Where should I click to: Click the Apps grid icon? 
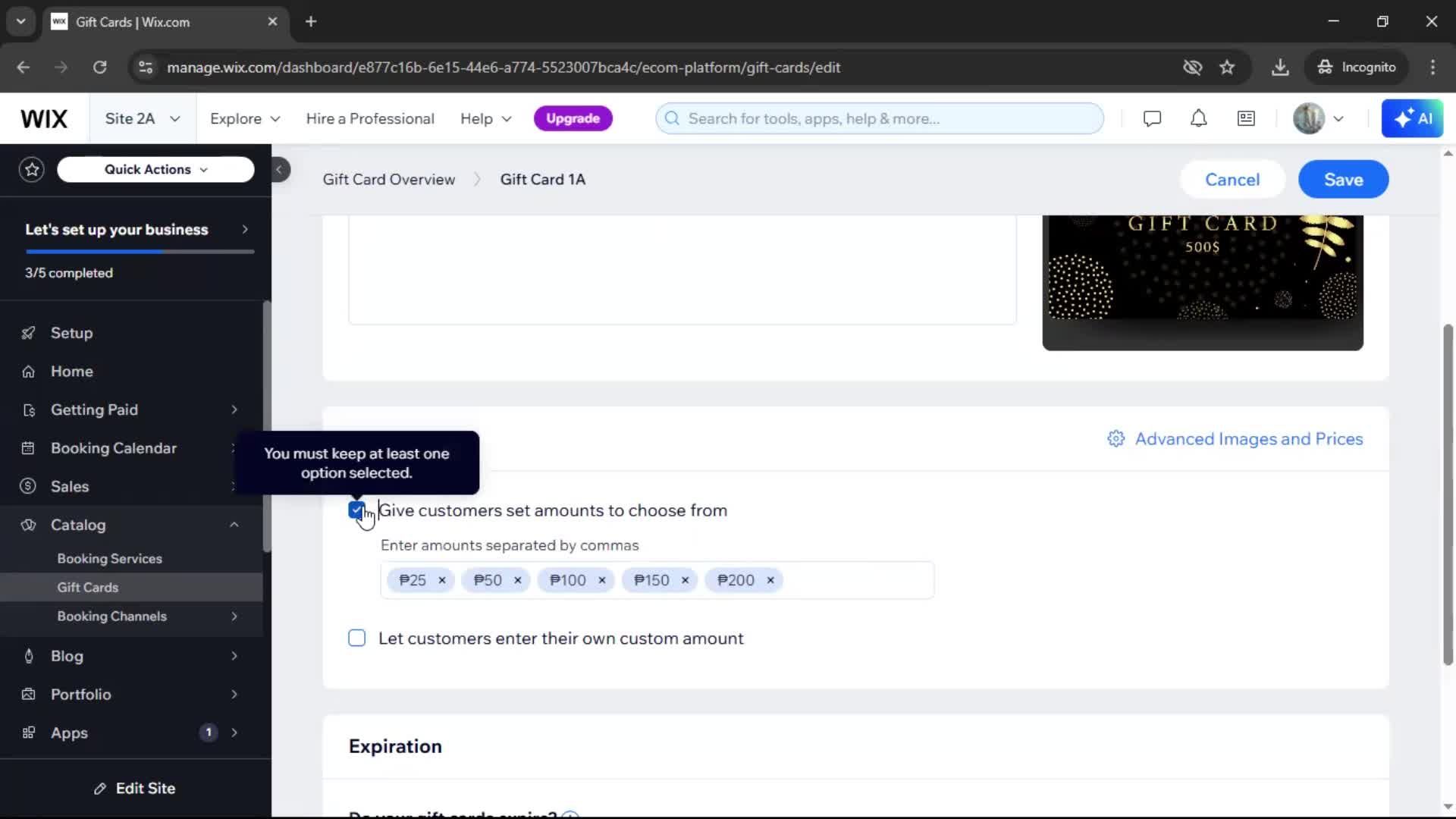[x=28, y=733]
